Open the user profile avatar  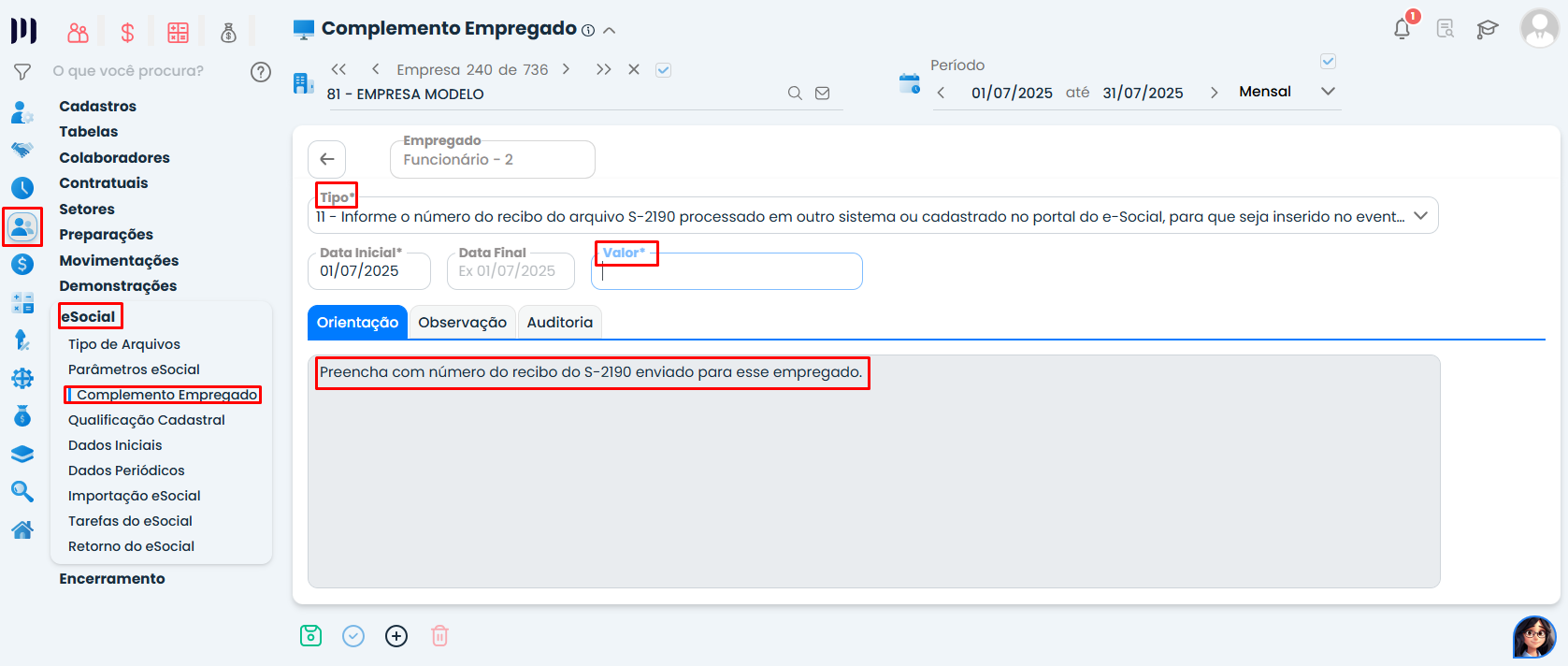pyautogui.click(x=1539, y=28)
